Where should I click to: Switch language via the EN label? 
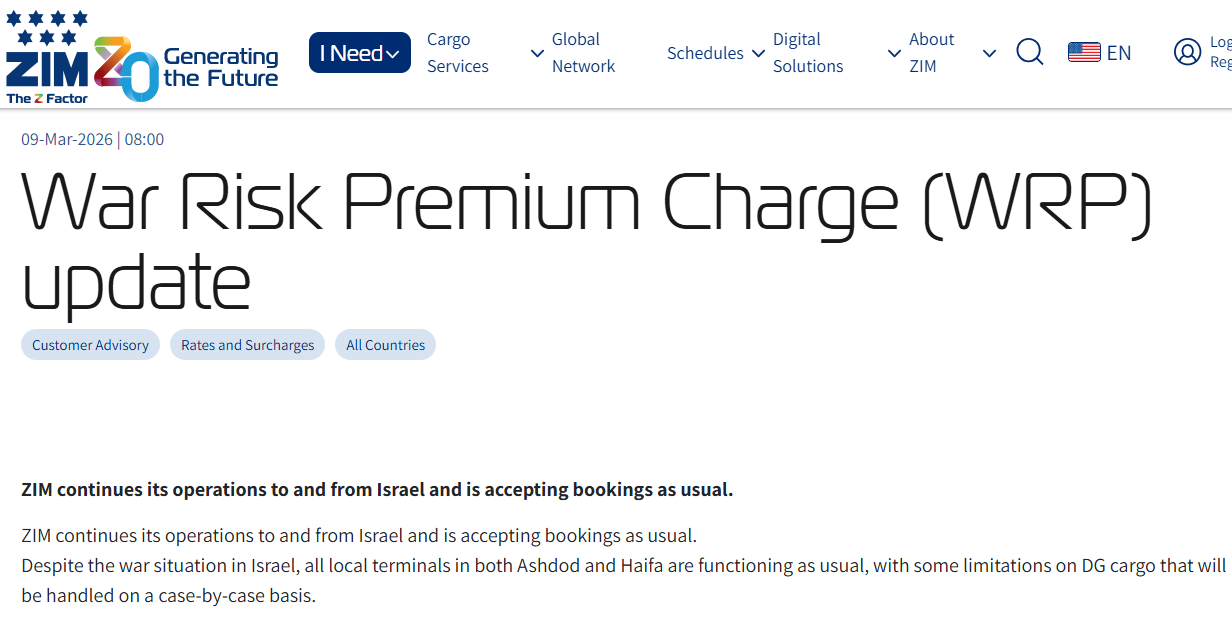point(1119,53)
